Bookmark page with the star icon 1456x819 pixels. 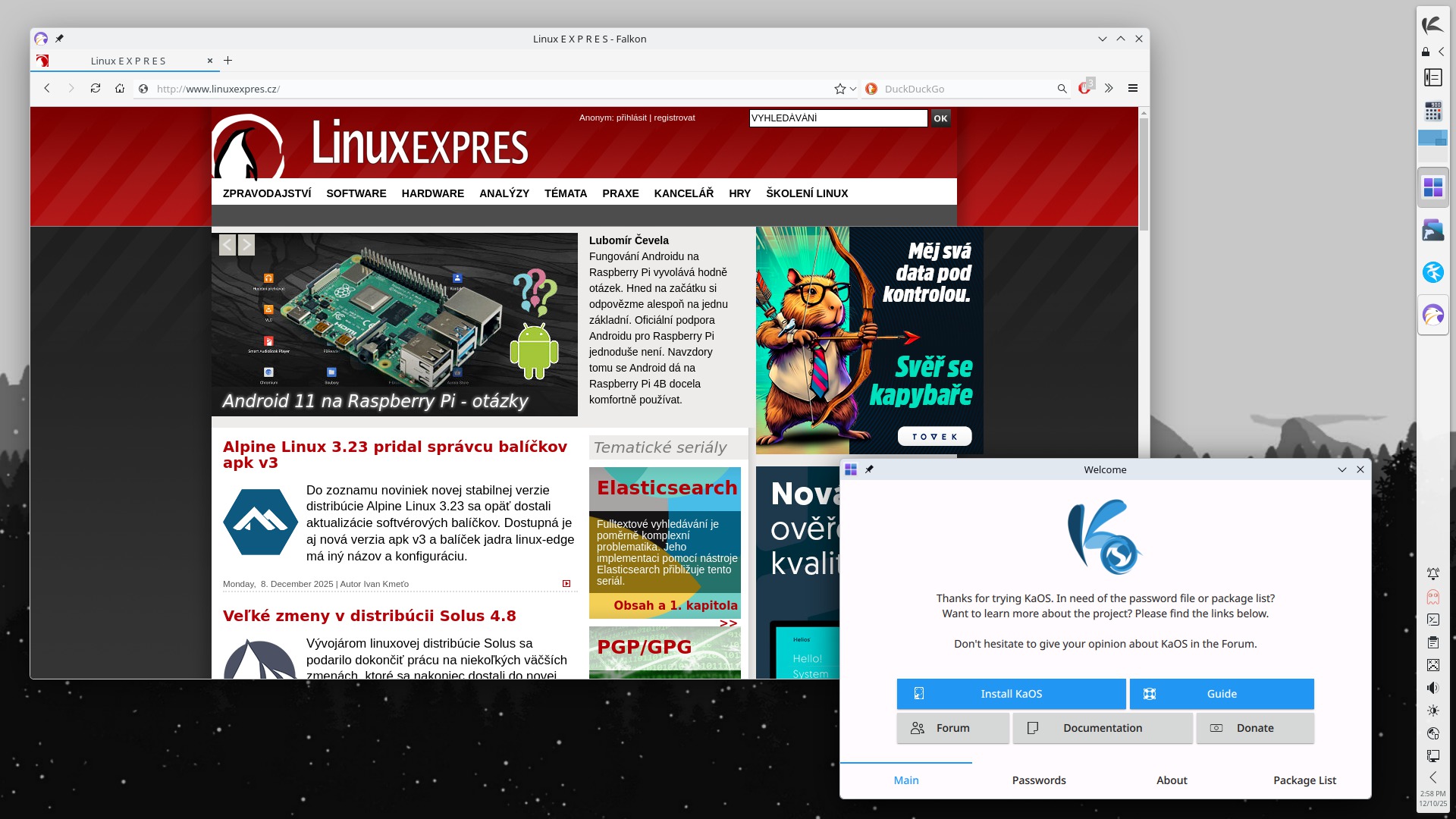coord(839,89)
